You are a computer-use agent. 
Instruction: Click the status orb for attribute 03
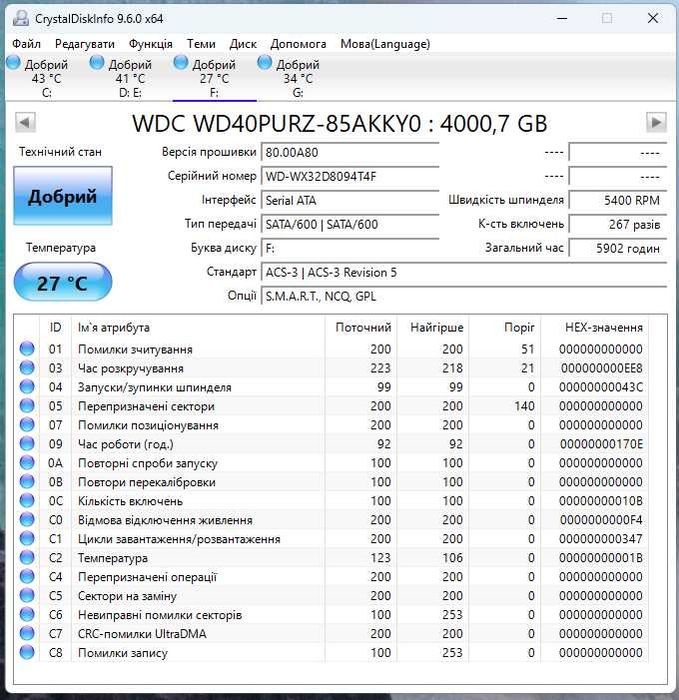click(x=27, y=368)
